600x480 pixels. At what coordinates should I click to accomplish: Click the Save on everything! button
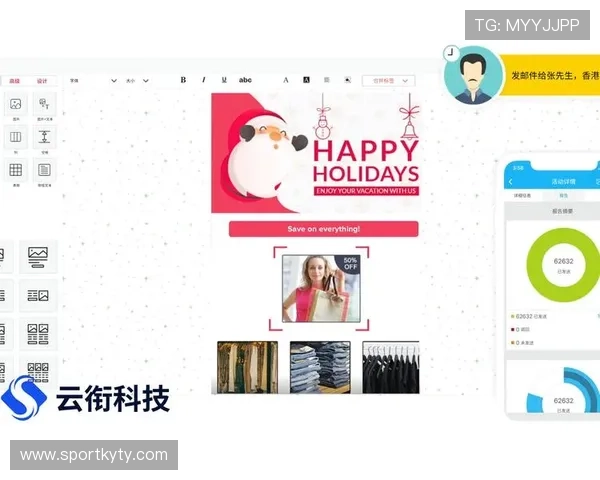[324, 229]
